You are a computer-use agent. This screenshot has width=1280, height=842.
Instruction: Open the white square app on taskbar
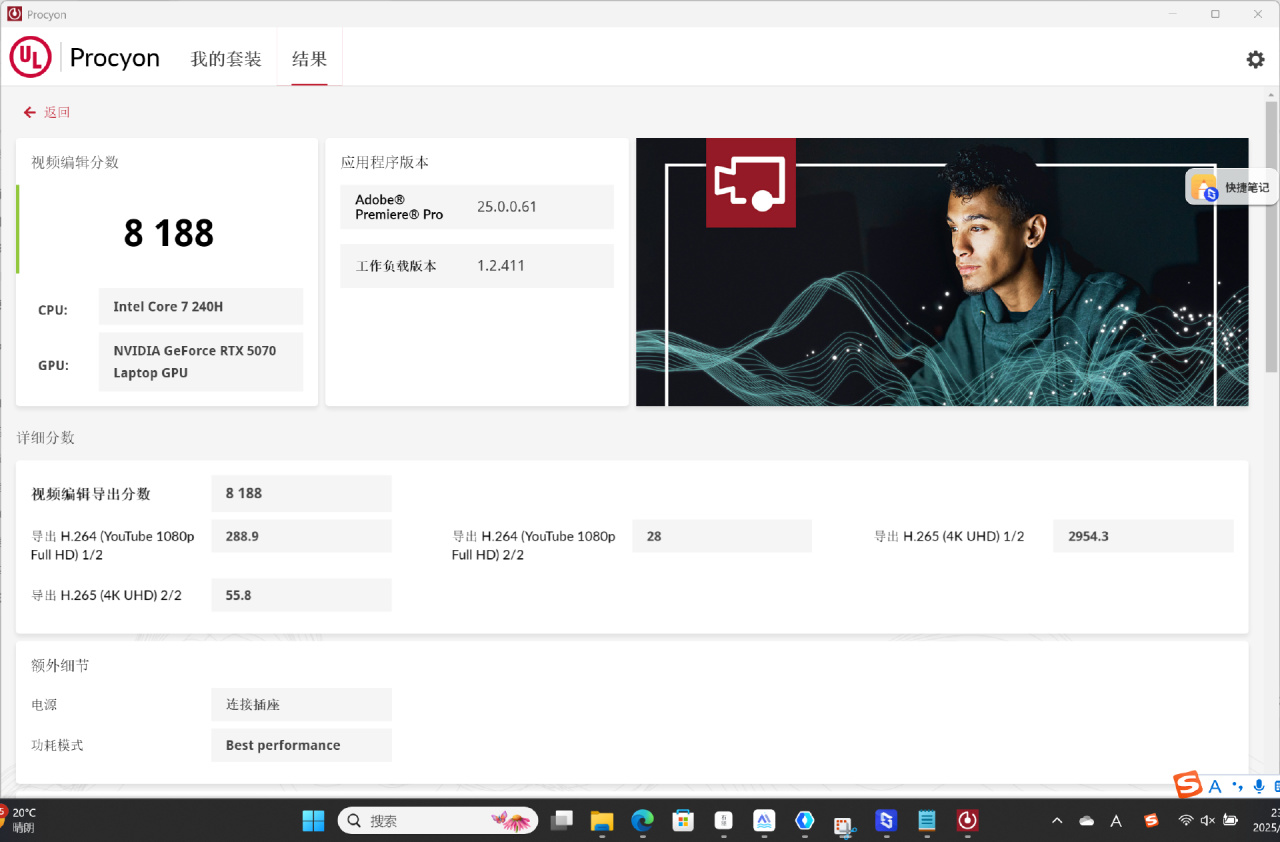[x=723, y=821]
